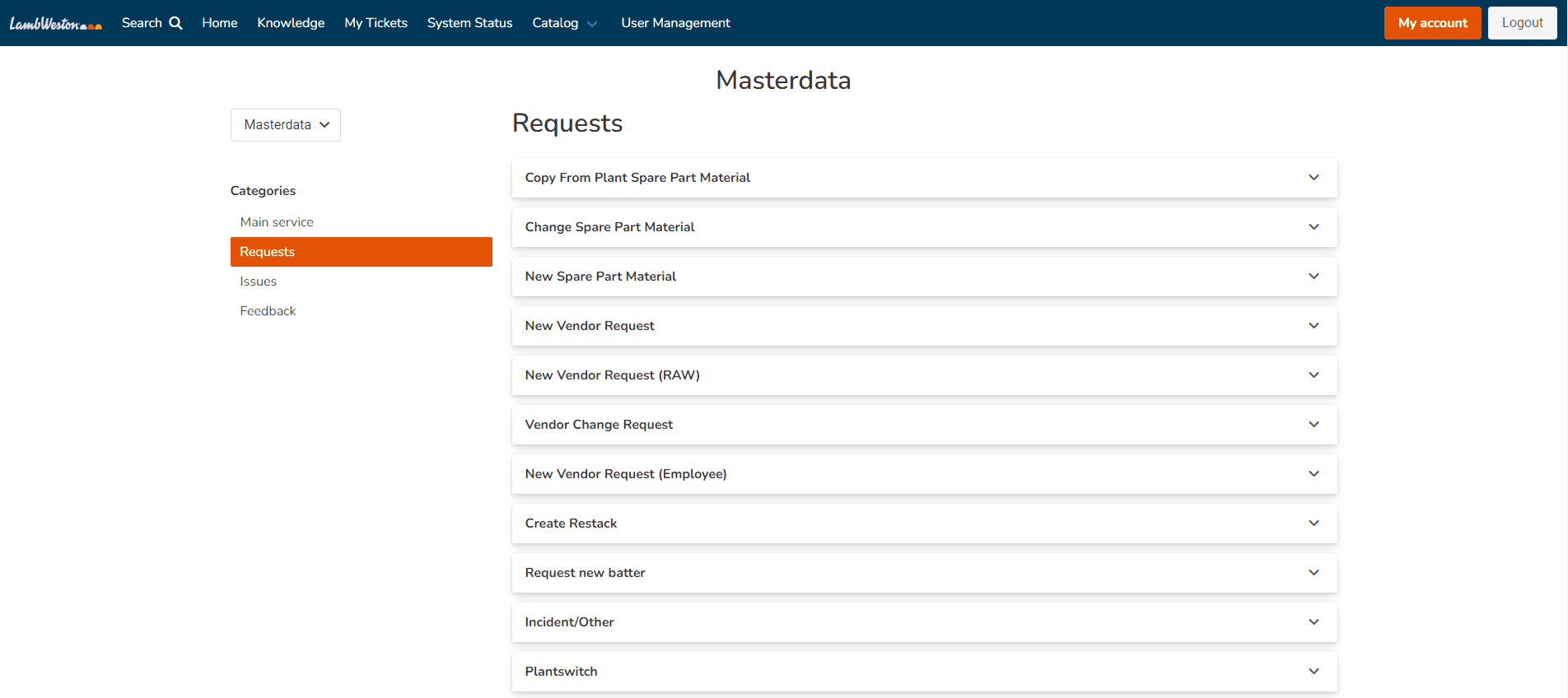1568x698 pixels.
Task: Expand Request new batter chevron
Action: click(x=1314, y=573)
